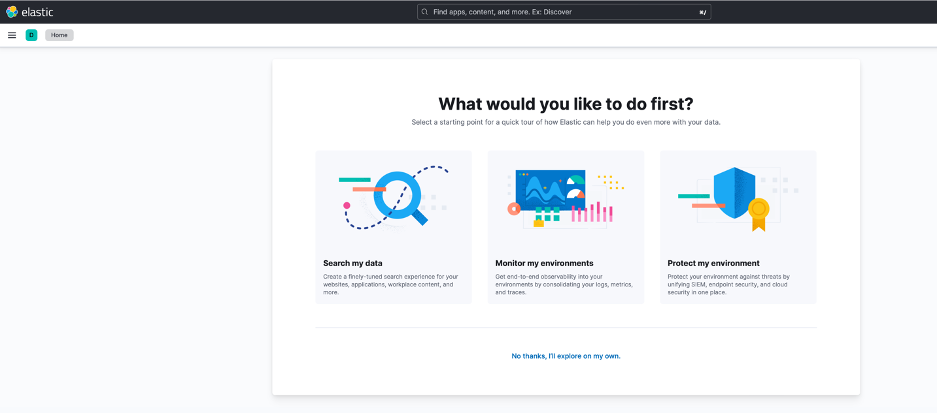The image size is (938, 414).
Task: Open the Protect my environment card title
Action: tap(713, 263)
